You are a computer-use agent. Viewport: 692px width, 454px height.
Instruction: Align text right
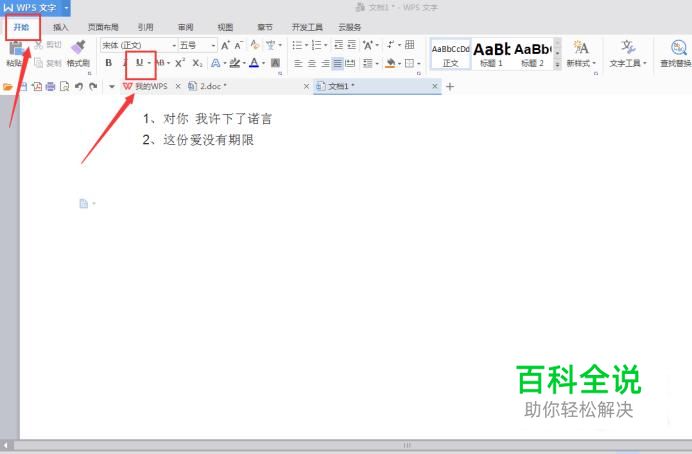pos(325,64)
